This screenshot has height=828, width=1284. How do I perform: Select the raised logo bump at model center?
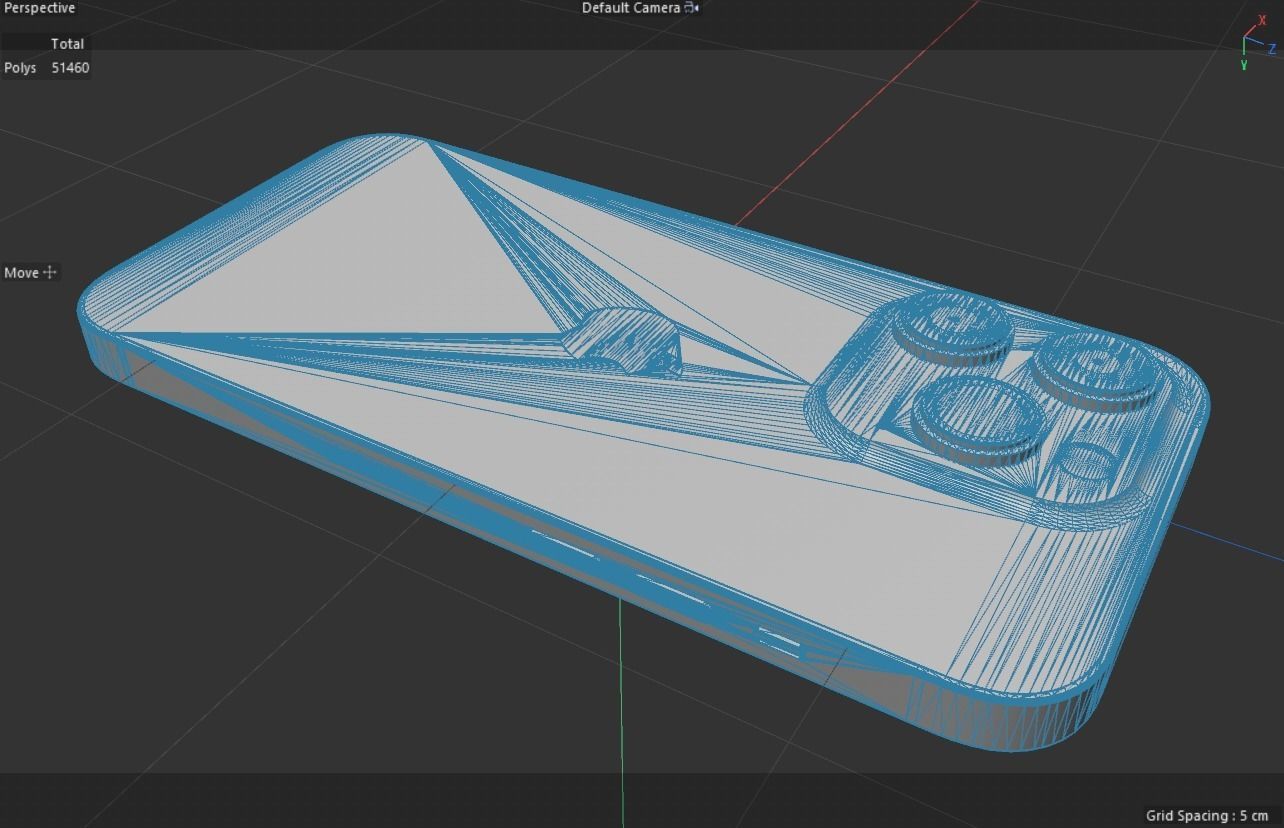pos(623,340)
